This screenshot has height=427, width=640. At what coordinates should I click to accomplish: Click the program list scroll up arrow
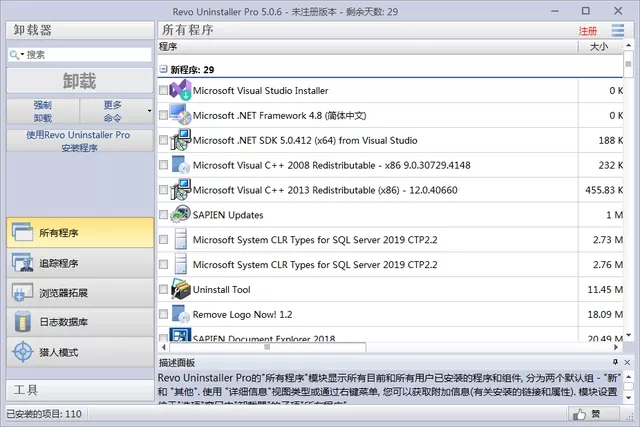tap(629, 45)
